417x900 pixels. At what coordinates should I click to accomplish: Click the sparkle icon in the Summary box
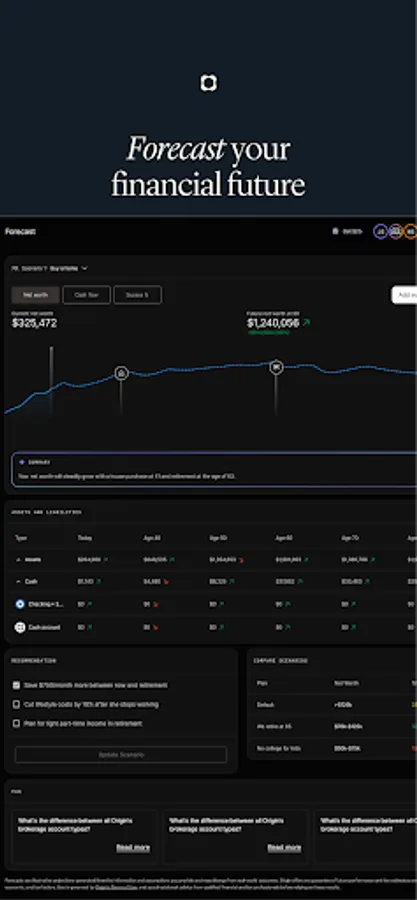pyautogui.click(x=22, y=462)
